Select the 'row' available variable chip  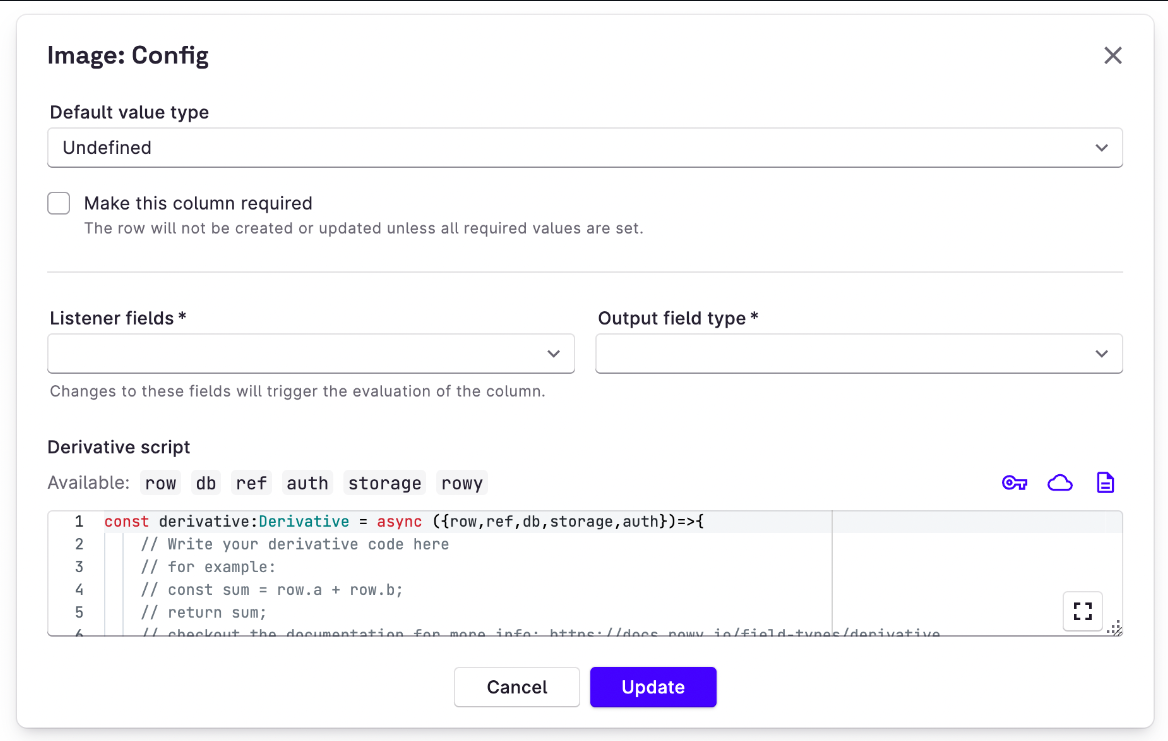click(x=160, y=483)
